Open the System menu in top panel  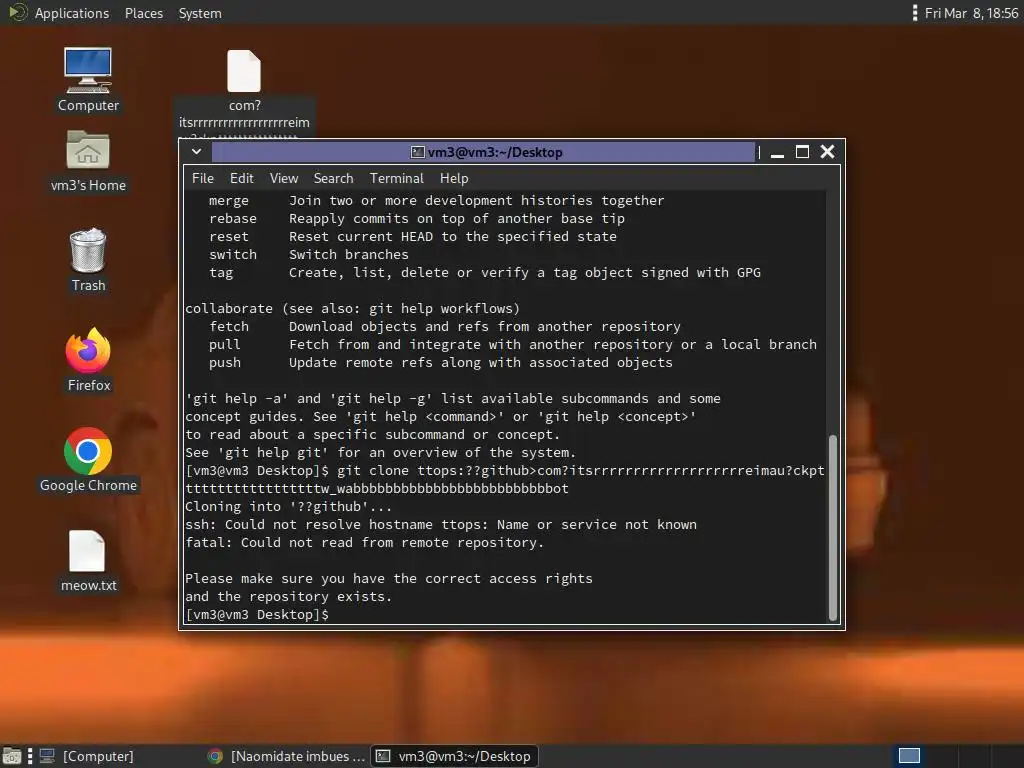200,13
